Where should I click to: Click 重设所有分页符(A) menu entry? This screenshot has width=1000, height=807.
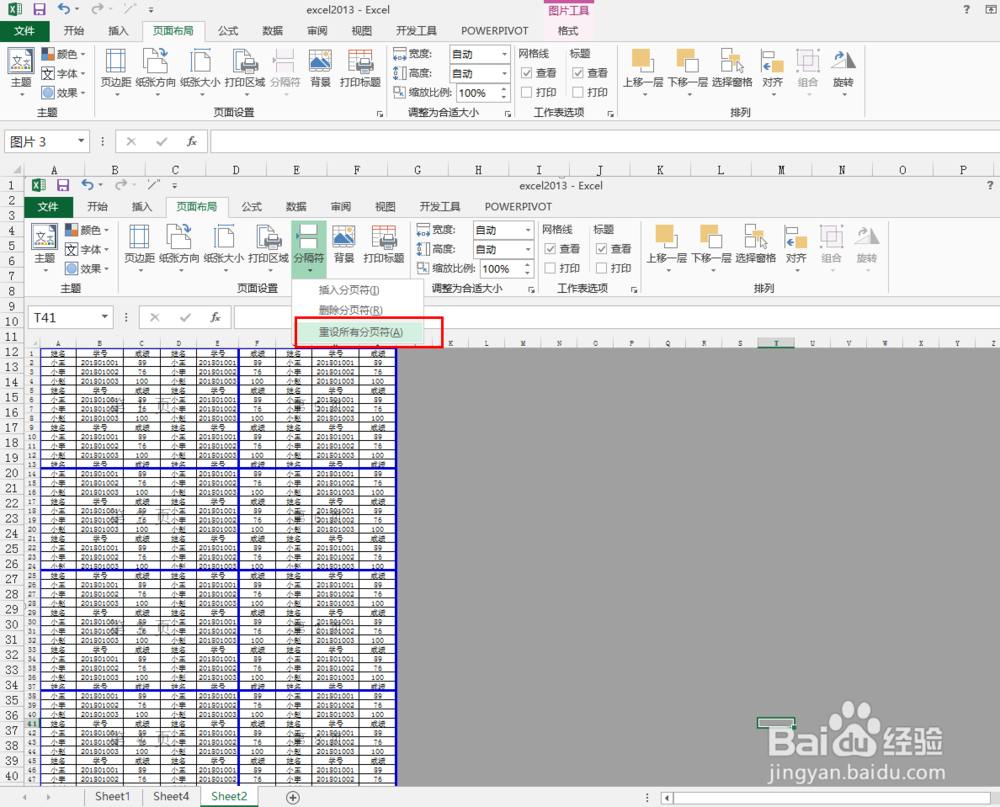361,332
